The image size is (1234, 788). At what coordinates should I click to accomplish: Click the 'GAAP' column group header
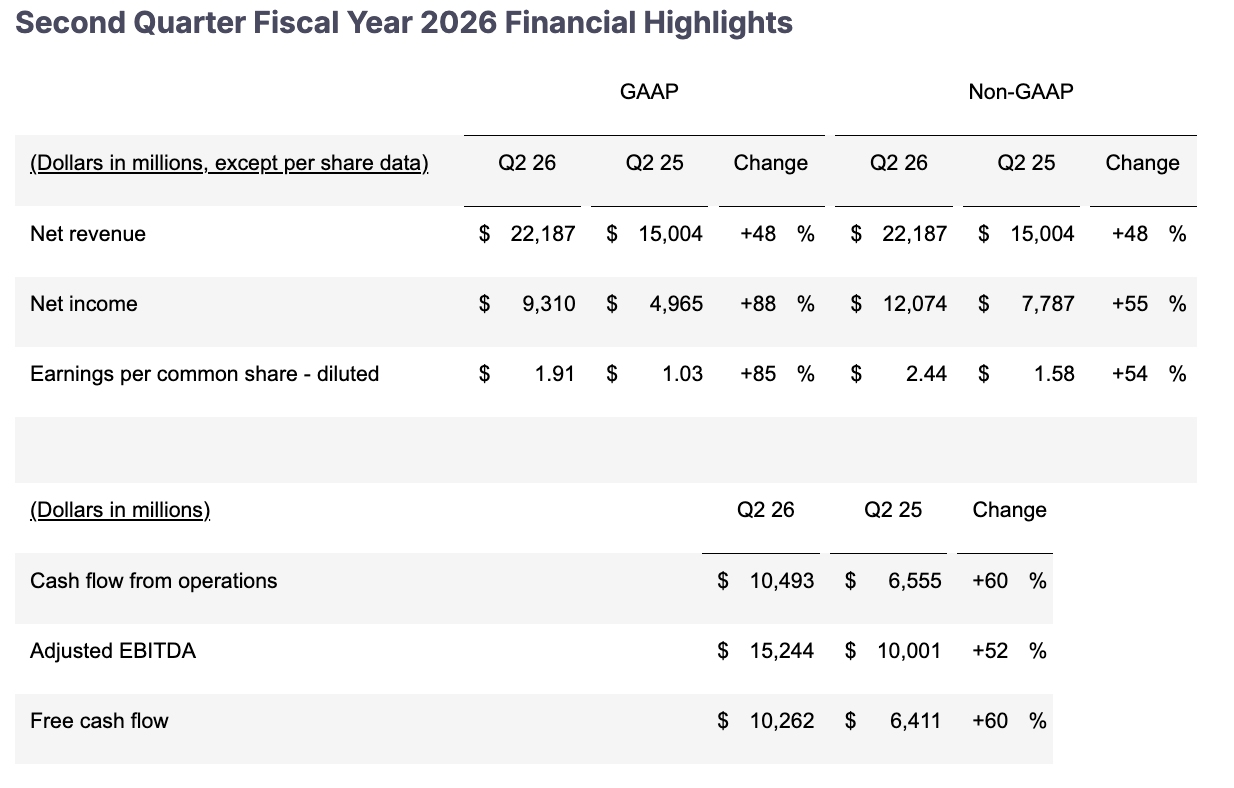coord(649,92)
